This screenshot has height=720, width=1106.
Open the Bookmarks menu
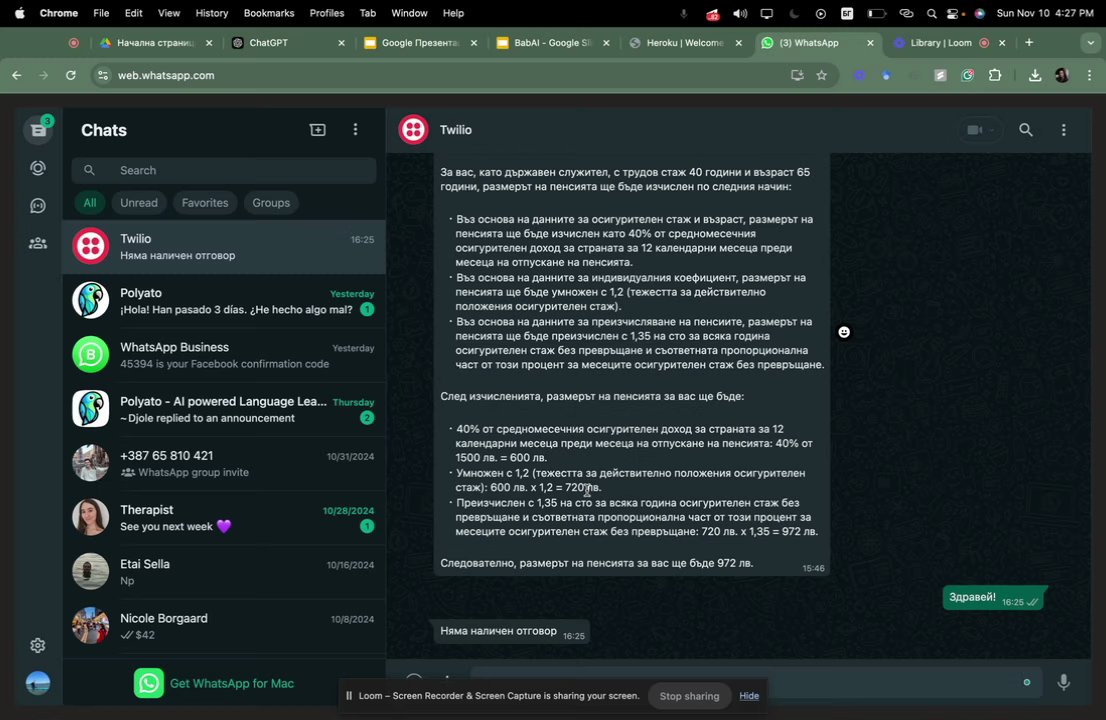point(269,13)
